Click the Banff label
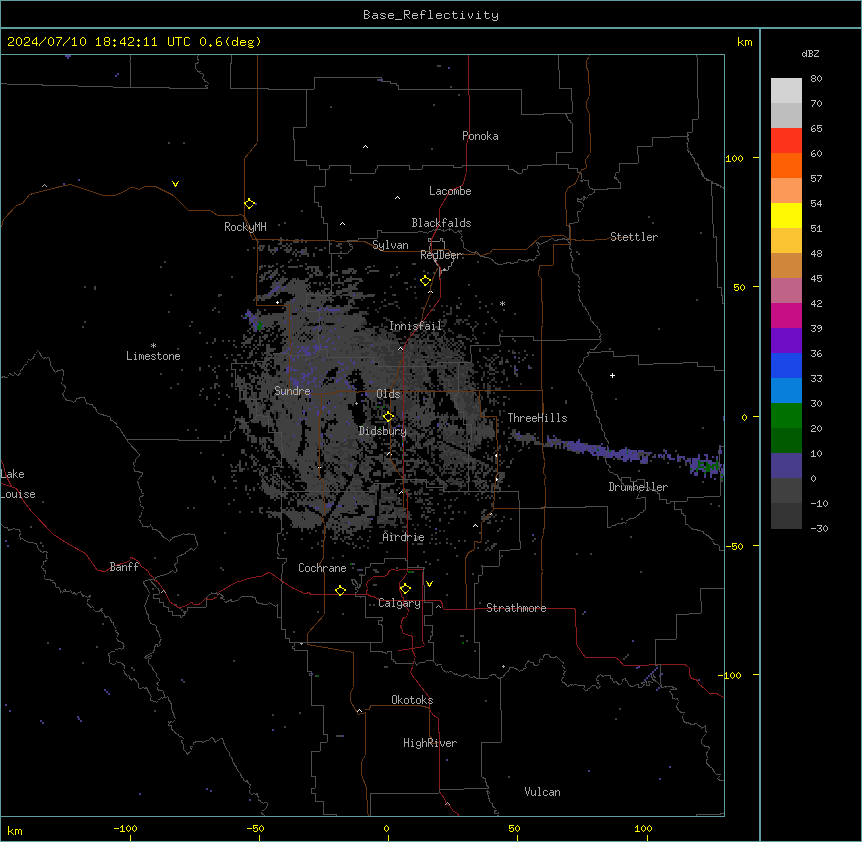 [x=124, y=567]
